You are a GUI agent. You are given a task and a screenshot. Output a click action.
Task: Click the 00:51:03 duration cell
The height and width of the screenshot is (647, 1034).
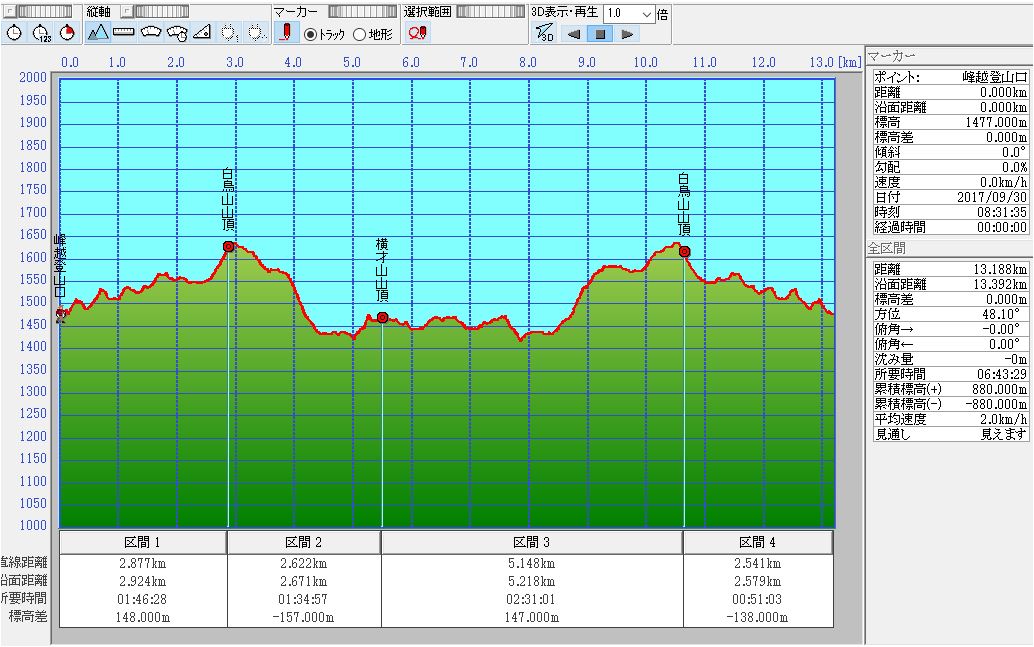click(757, 600)
